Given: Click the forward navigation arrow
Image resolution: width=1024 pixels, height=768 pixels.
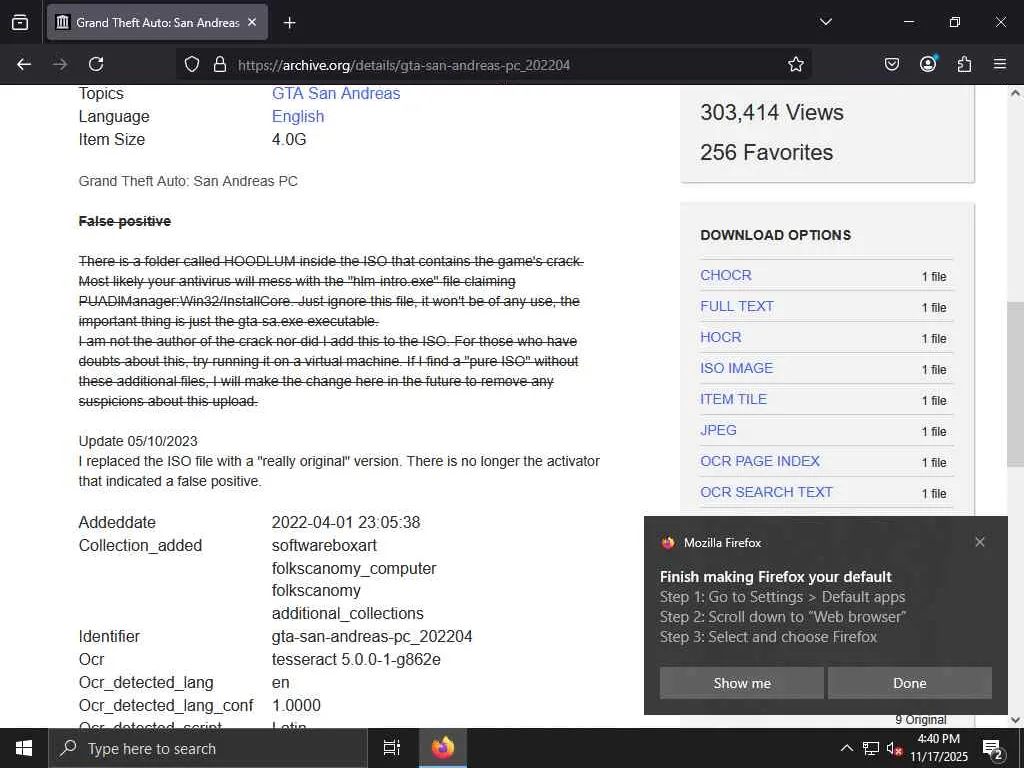Looking at the screenshot, I should [60, 64].
